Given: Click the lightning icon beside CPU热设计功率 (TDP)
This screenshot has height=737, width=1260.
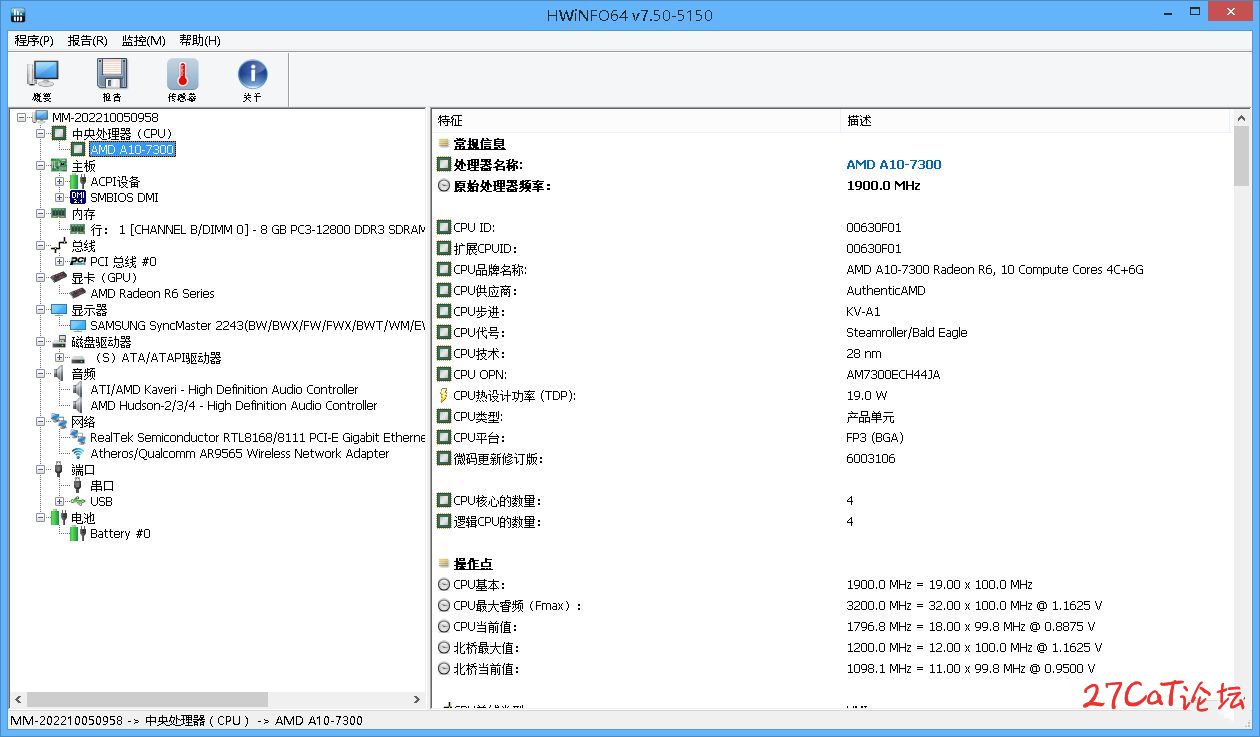Looking at the screenshot, I should point(444,395).
